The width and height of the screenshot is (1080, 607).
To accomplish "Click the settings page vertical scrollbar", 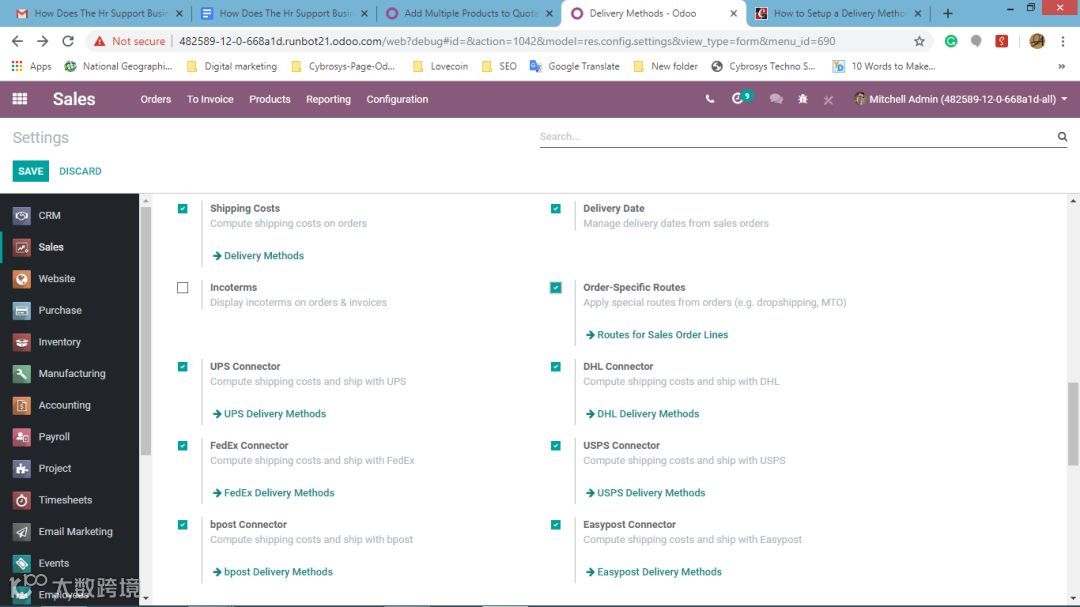I will pyautogui.click(x=1073, y=424).
